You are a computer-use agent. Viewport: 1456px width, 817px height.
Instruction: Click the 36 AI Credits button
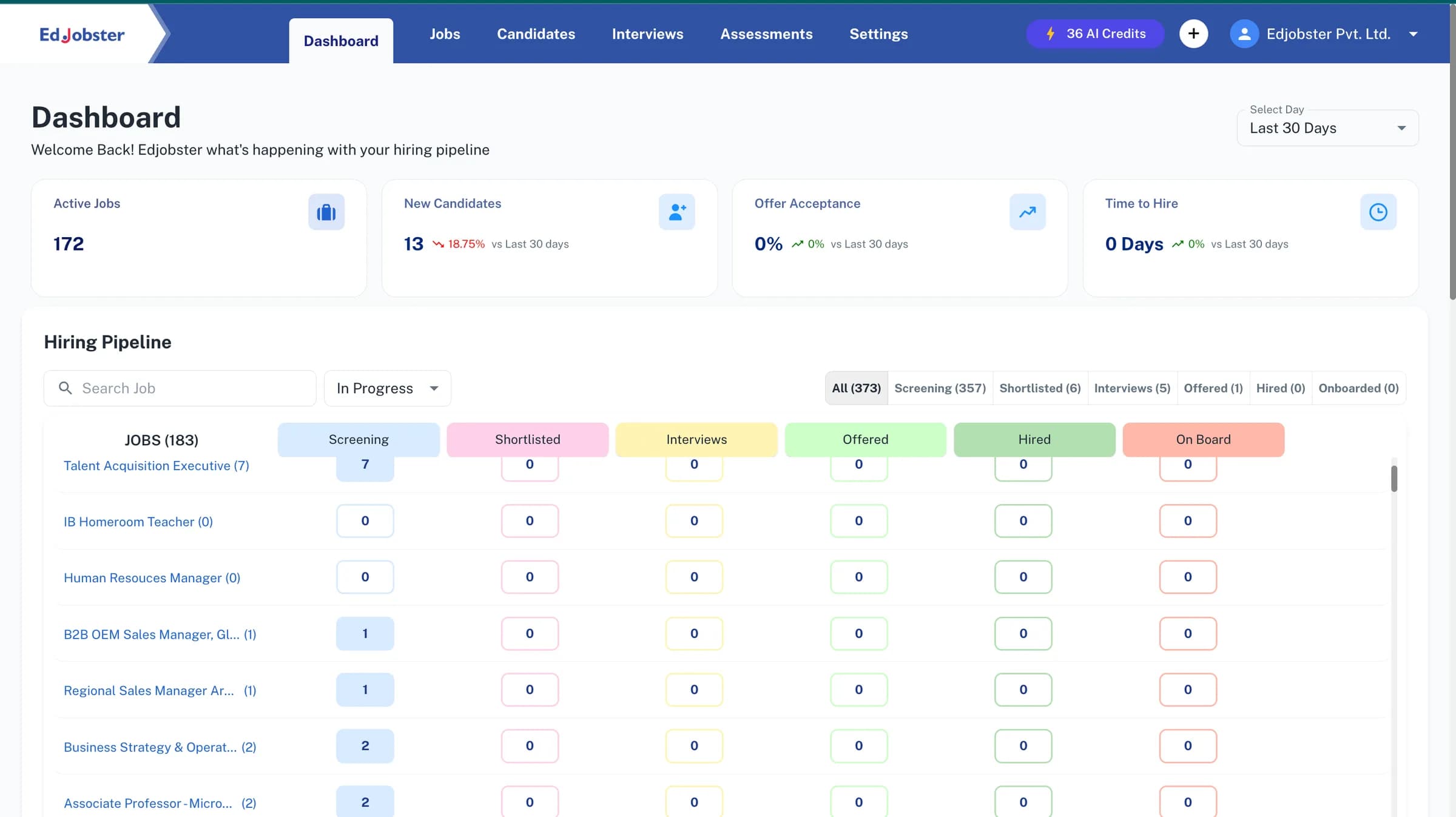1095,34
